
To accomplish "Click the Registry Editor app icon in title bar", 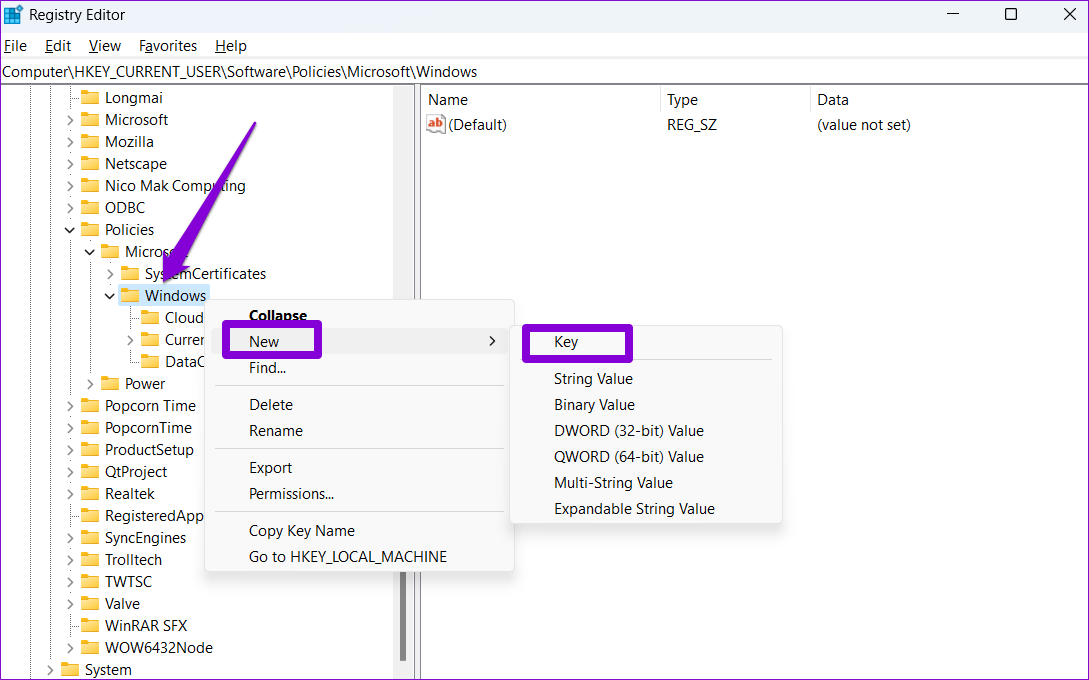I will pyautogui.click(x=13, y=14).
